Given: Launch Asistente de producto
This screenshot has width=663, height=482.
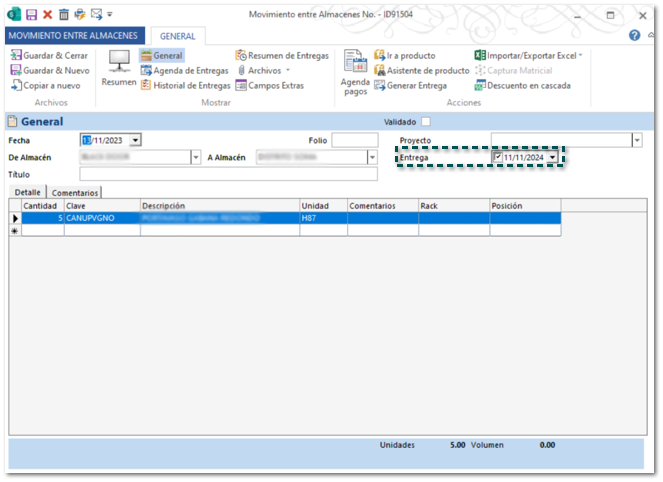Looking at the screenshot, I should (422, 70).
